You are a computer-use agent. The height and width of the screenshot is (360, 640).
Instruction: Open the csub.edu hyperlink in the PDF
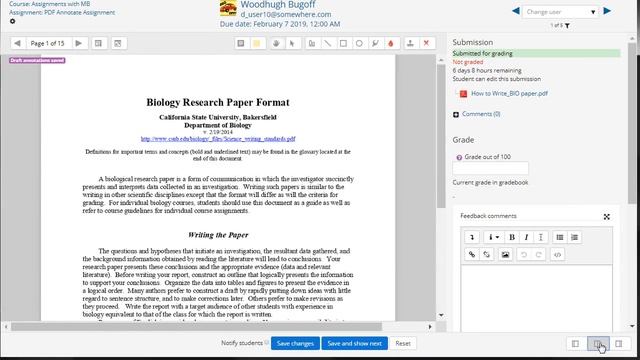click(218, 139)
